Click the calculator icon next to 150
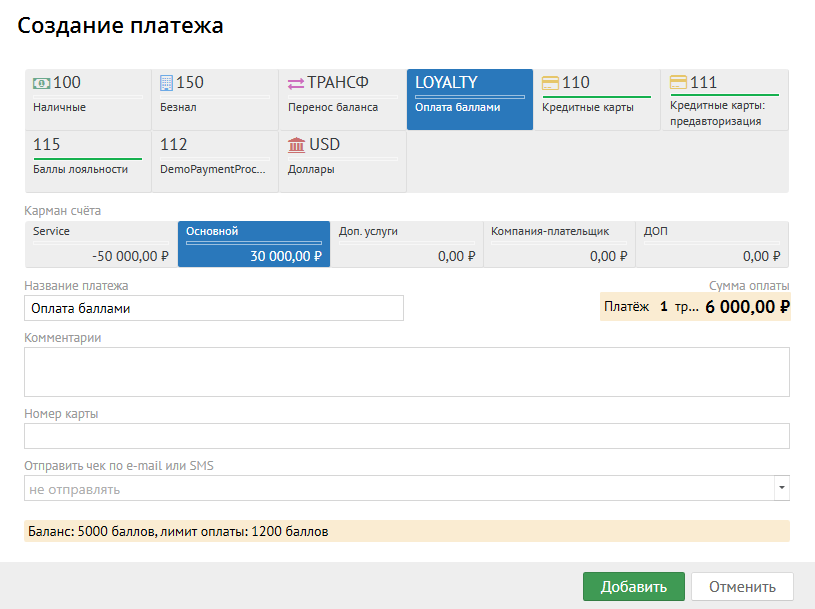The height and width of the screenshot is (609, 815). pos(166,83)
